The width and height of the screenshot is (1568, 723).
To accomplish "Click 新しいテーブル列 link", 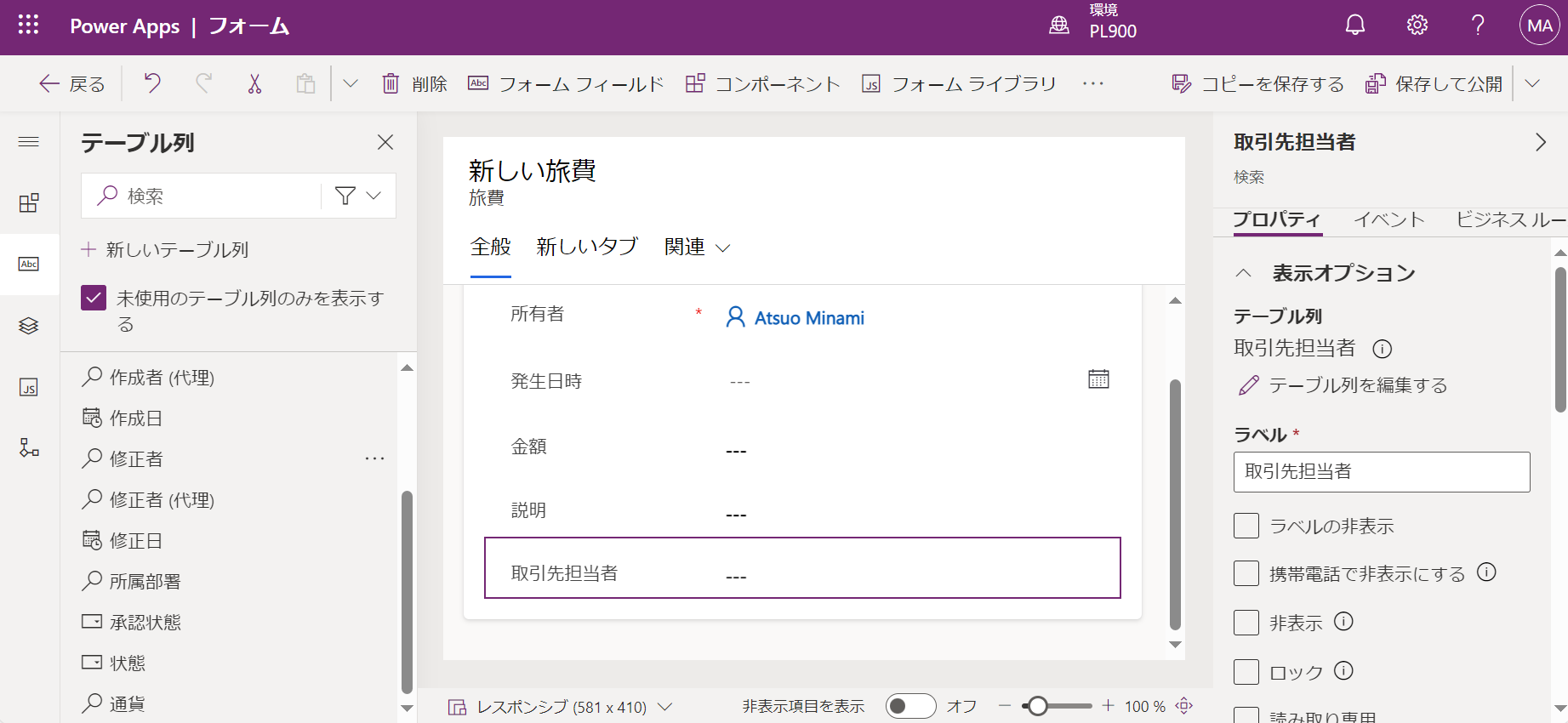I will pyautogui.click(x=165, y=249).
